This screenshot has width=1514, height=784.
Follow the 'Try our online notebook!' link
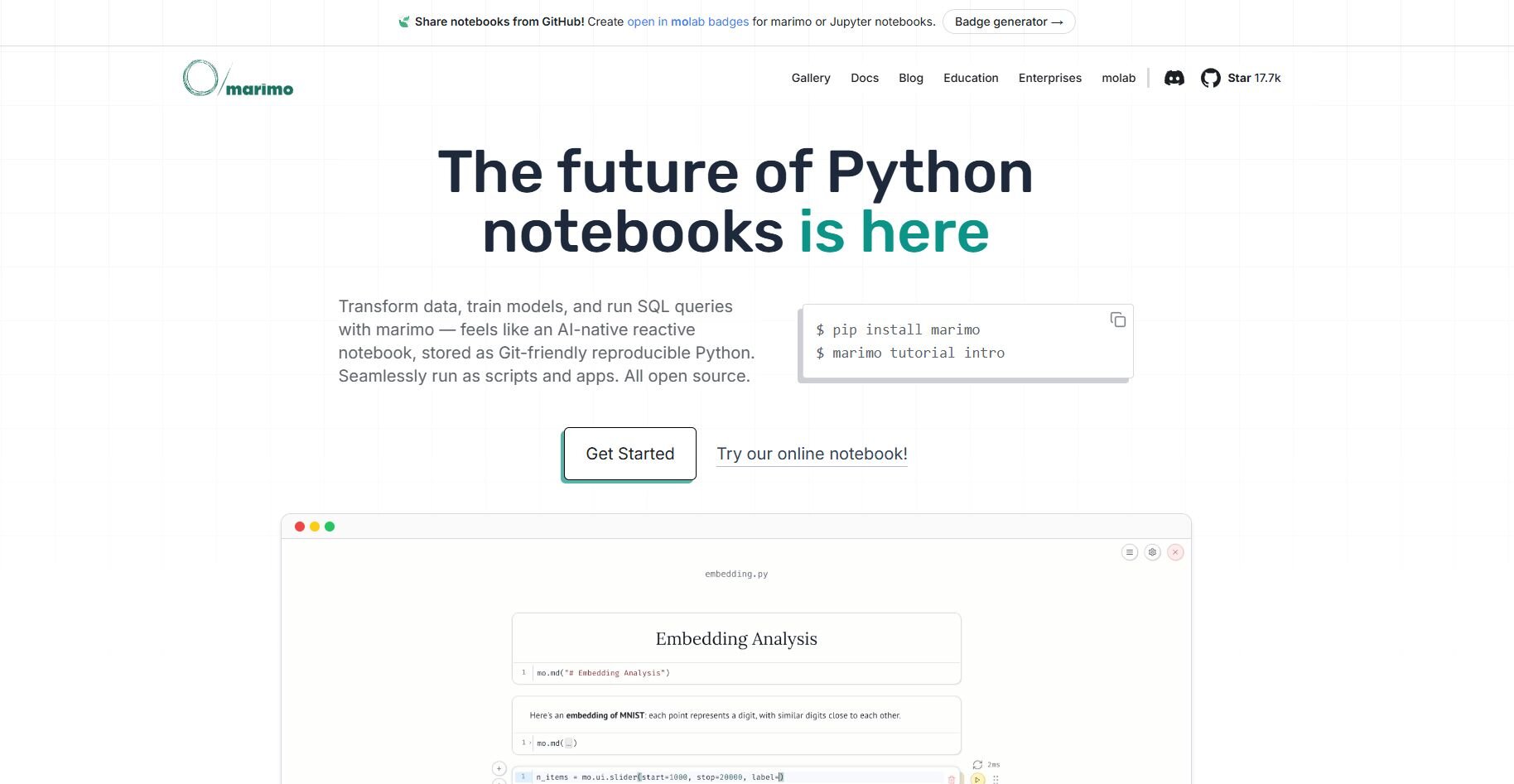811,454
